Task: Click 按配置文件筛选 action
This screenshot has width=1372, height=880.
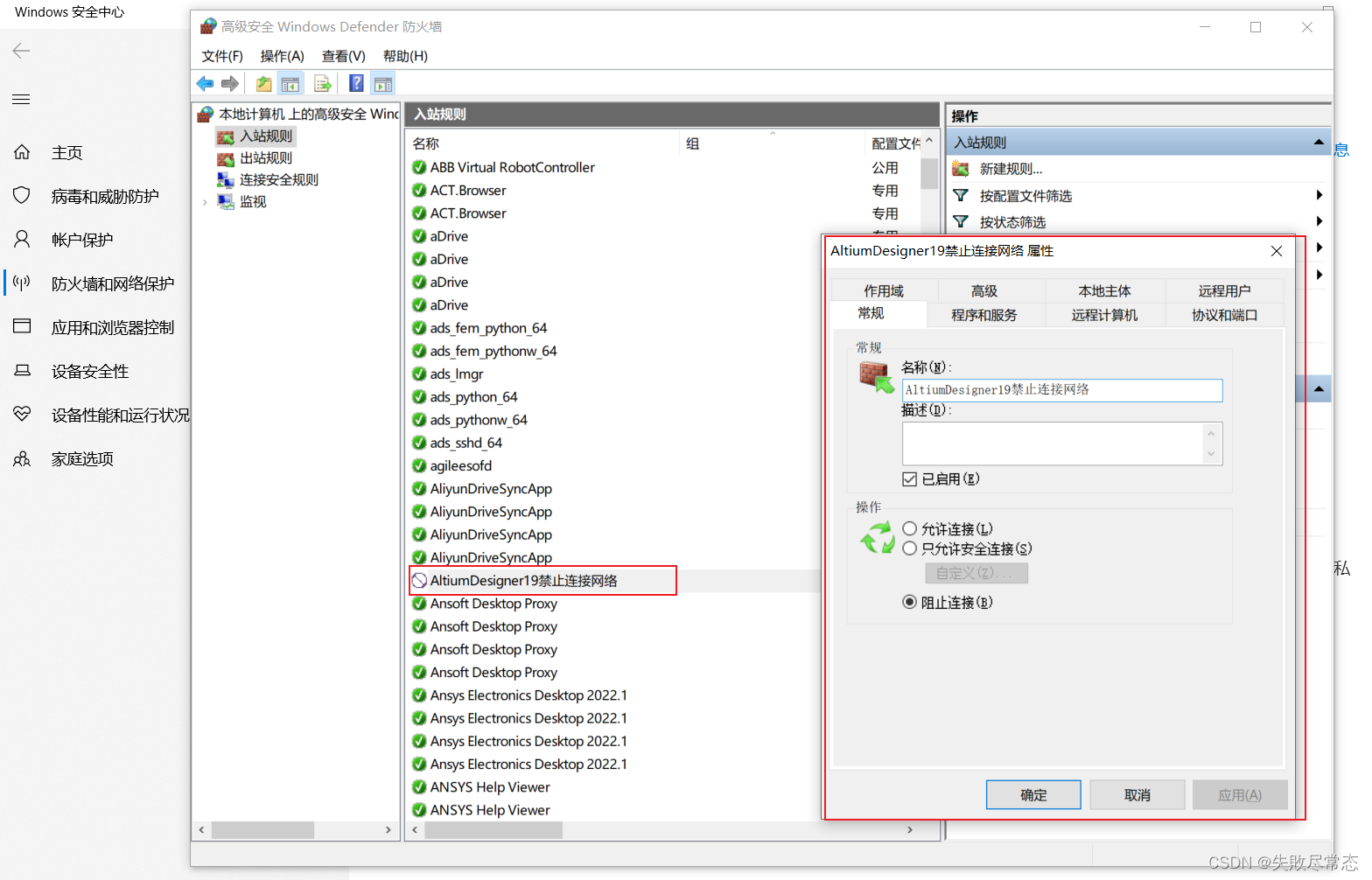Action: pos(1025,196)
